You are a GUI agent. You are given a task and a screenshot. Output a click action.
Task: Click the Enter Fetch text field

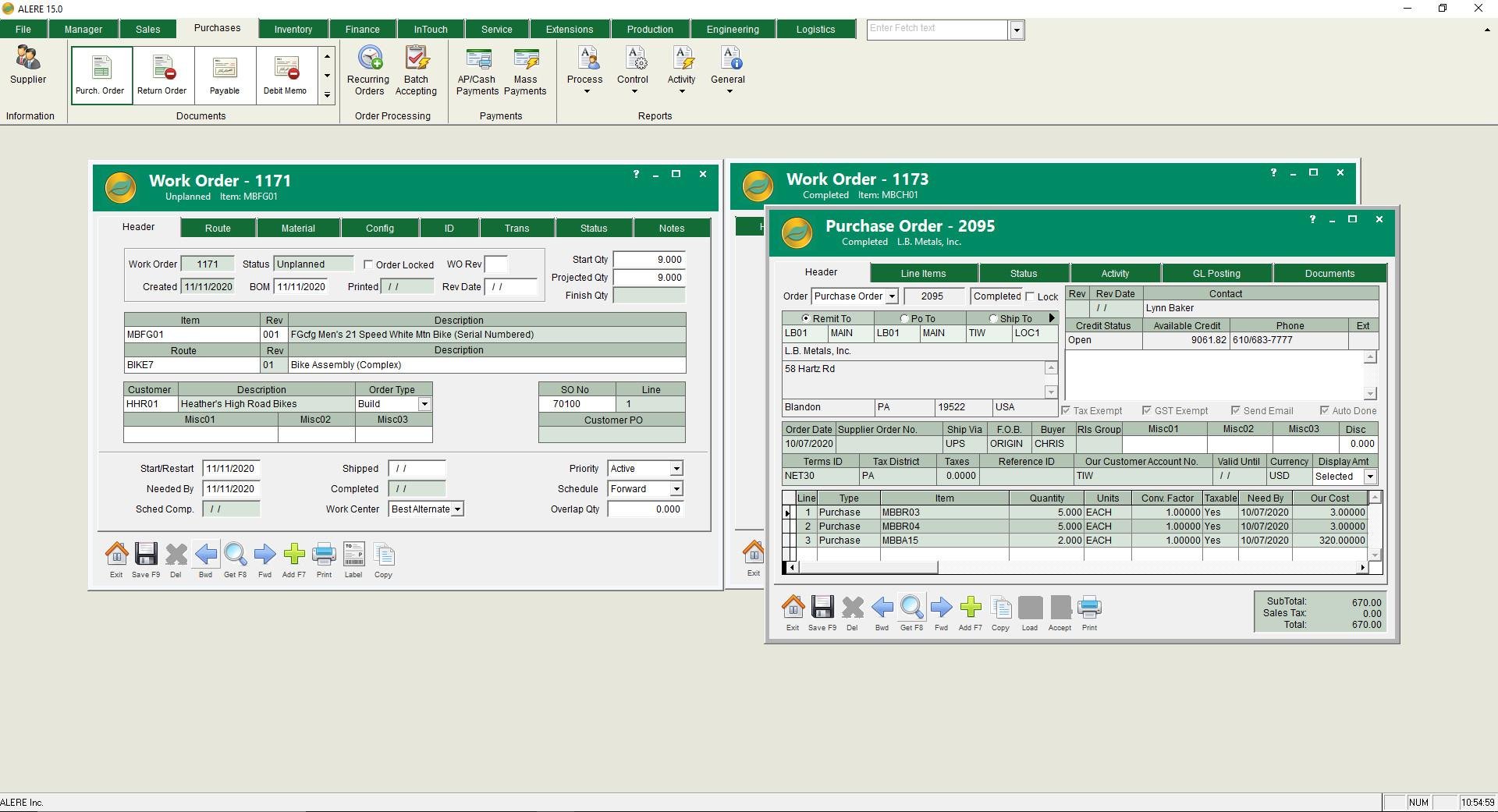point(937,29)
